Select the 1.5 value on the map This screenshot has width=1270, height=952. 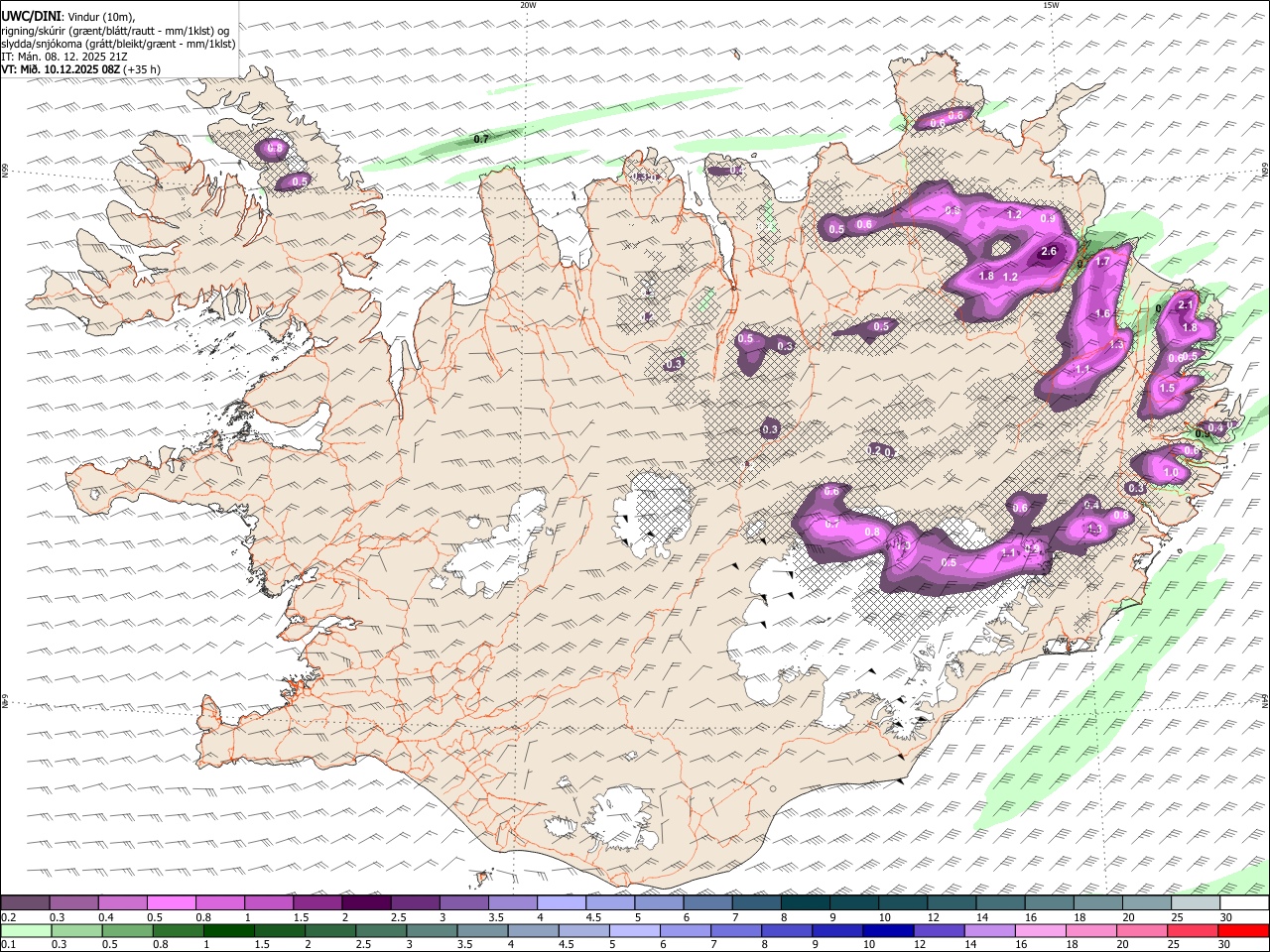(x=1167, y=389)
